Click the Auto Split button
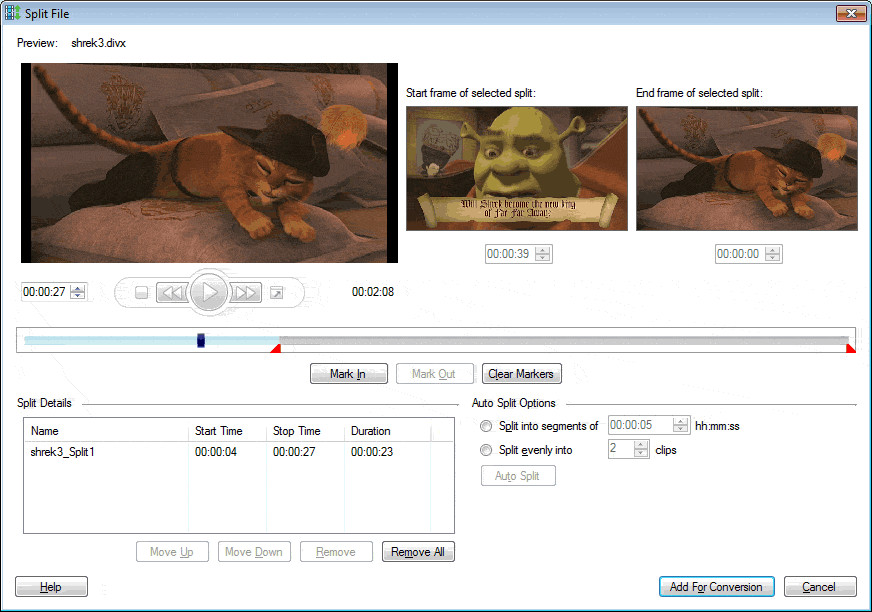Screen dimensions: 872x612 tap(518, 476)
